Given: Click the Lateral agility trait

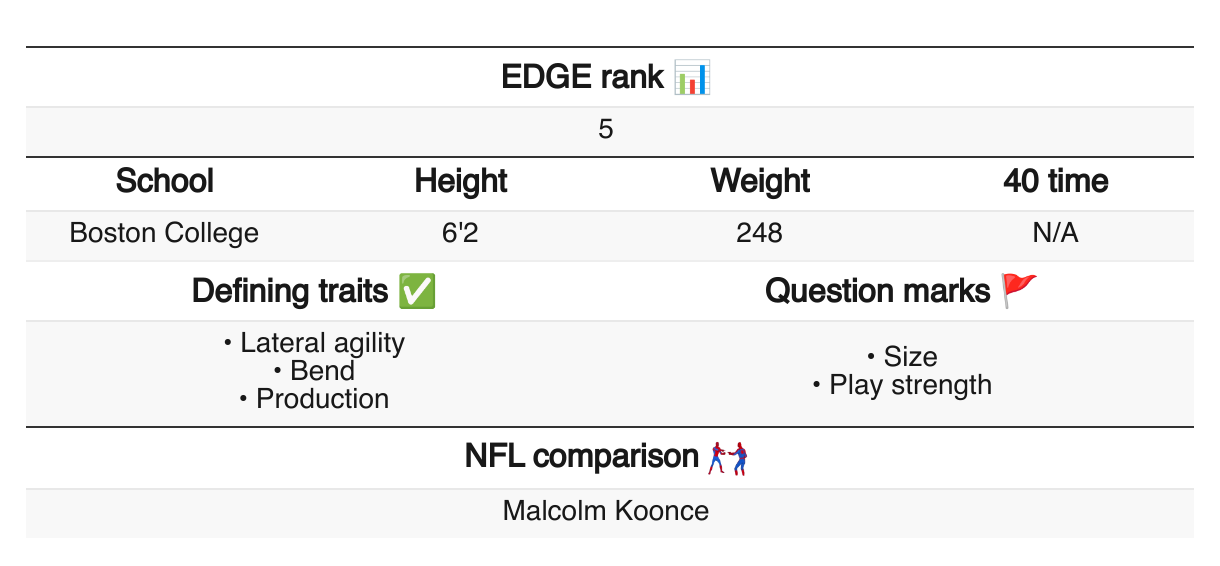Looking at the screenshot, I should 322,343.
